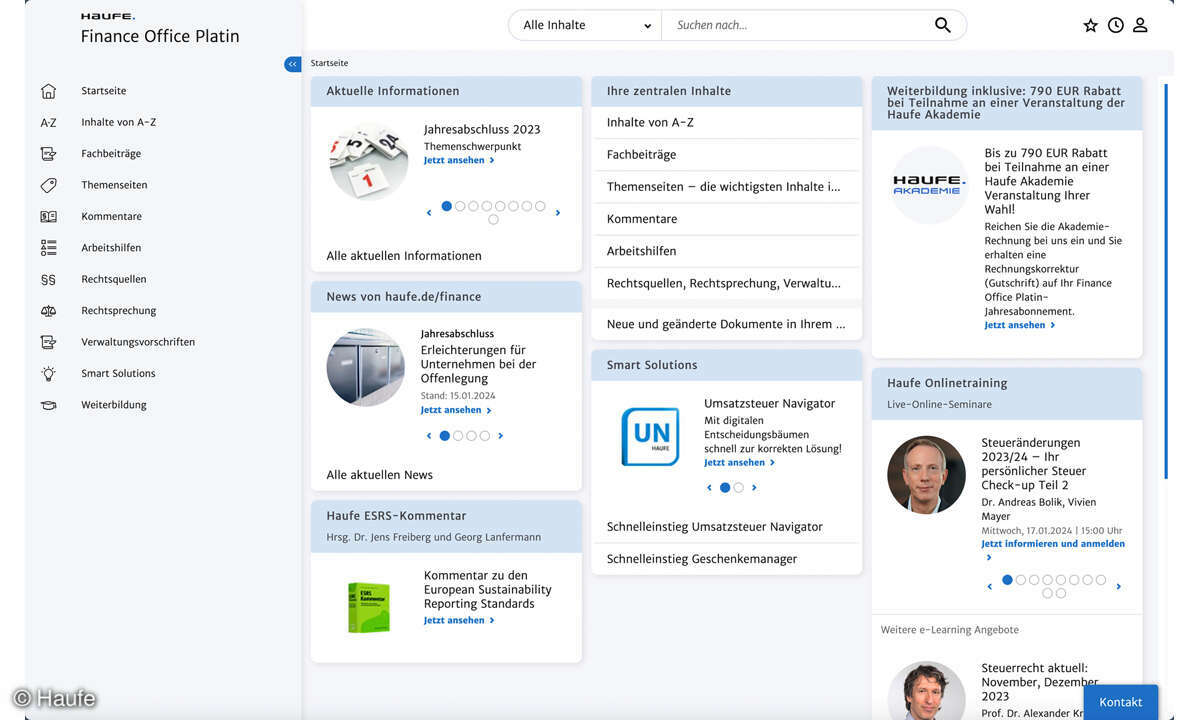Click the Erleichterungen news article image
The width and height of the screenshot is (1200, 720).
point(366,367)
